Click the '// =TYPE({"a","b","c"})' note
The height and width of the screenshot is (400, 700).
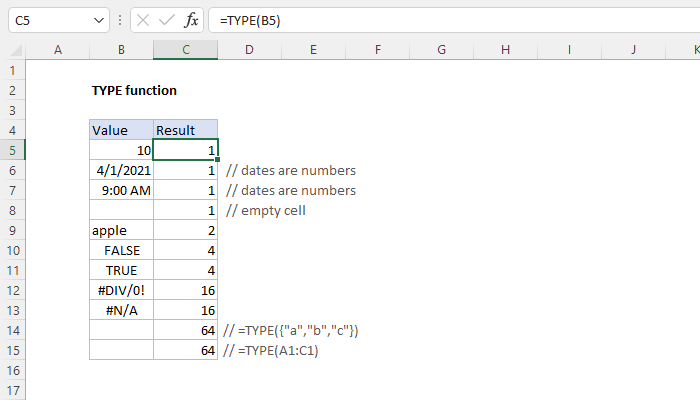(x=291, y=331)
